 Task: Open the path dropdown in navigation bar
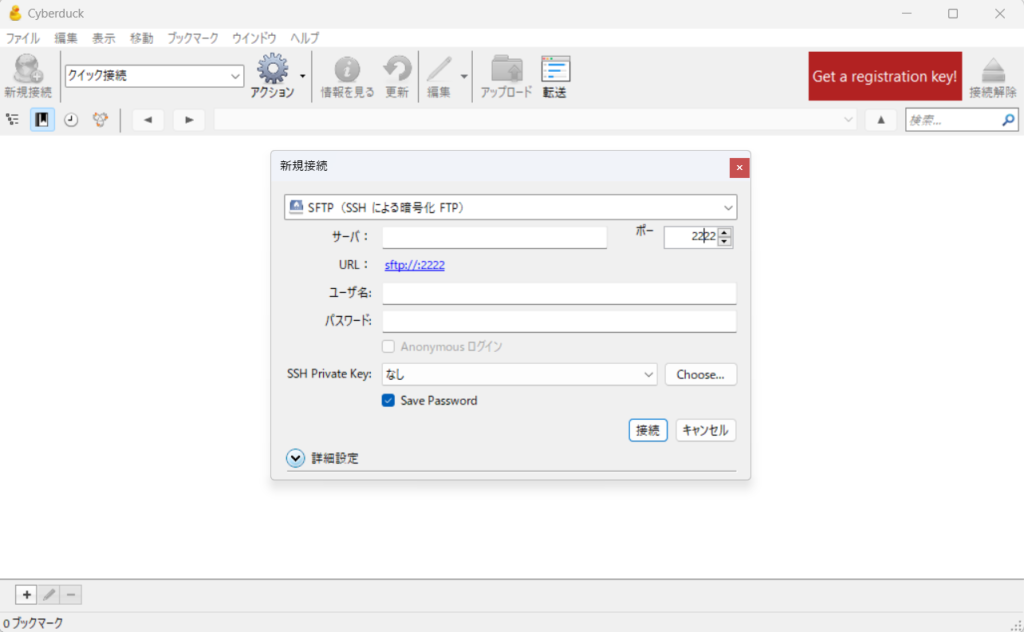point(848,119)
